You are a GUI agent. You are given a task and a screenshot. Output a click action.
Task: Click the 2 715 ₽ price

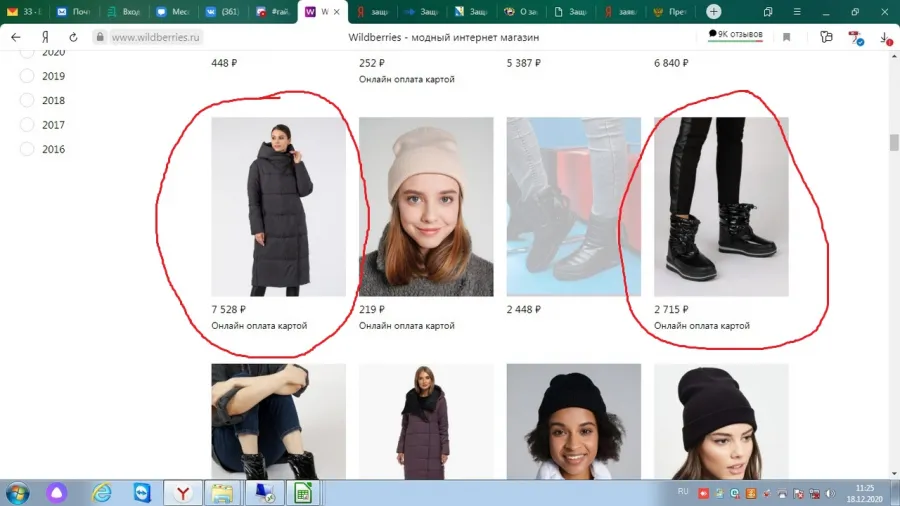tap(671, 309)
